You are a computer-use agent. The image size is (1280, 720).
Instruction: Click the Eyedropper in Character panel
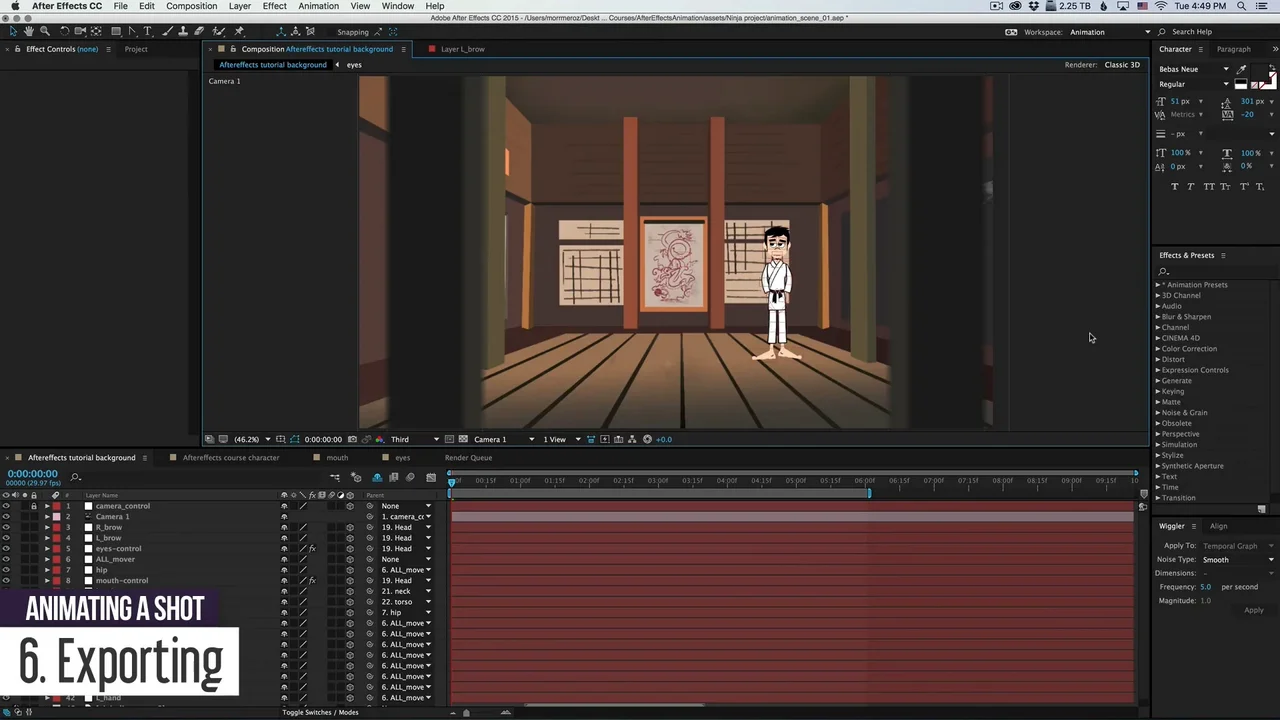[x=1241, y=70]
